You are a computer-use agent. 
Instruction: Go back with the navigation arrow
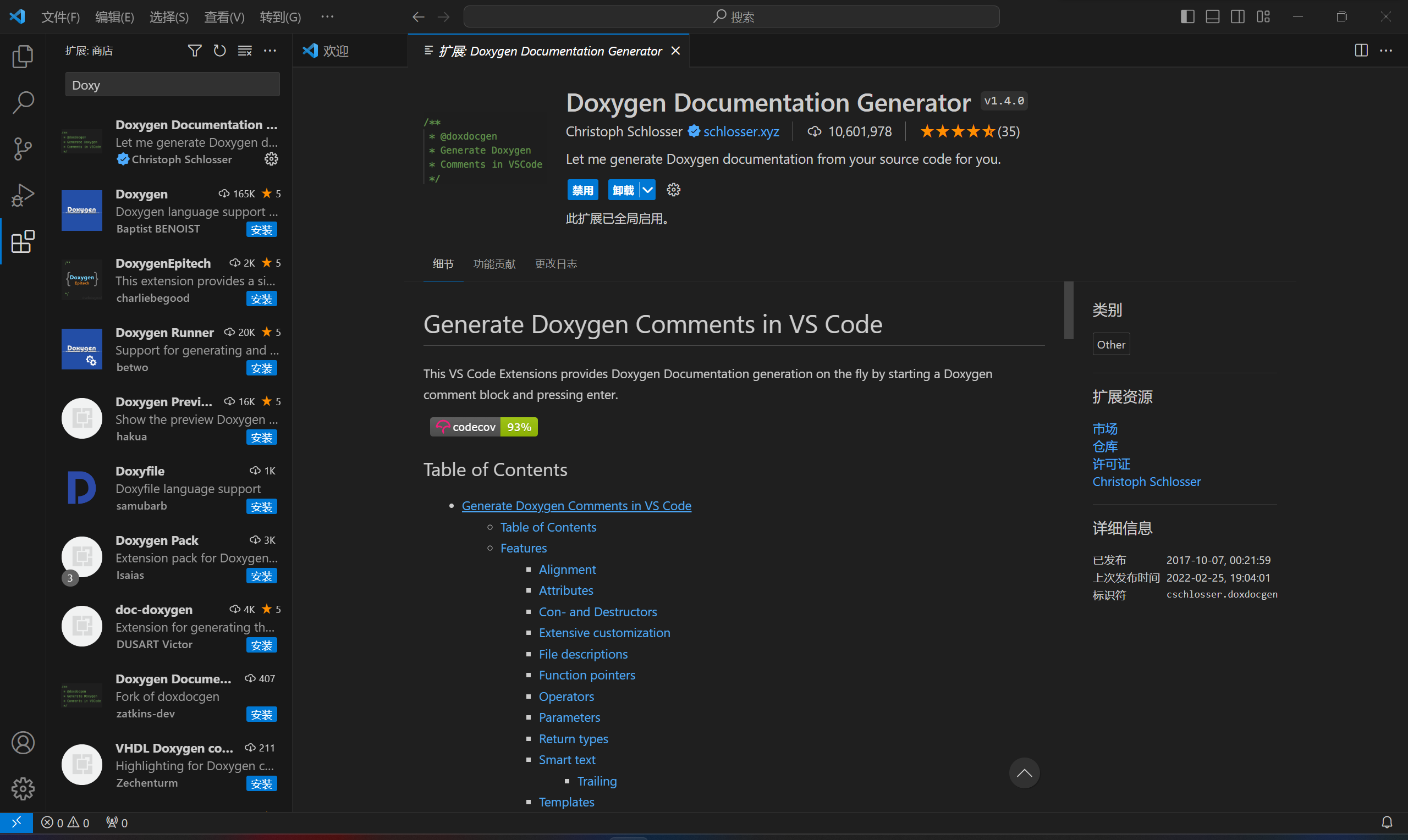(x=419, y=17)
